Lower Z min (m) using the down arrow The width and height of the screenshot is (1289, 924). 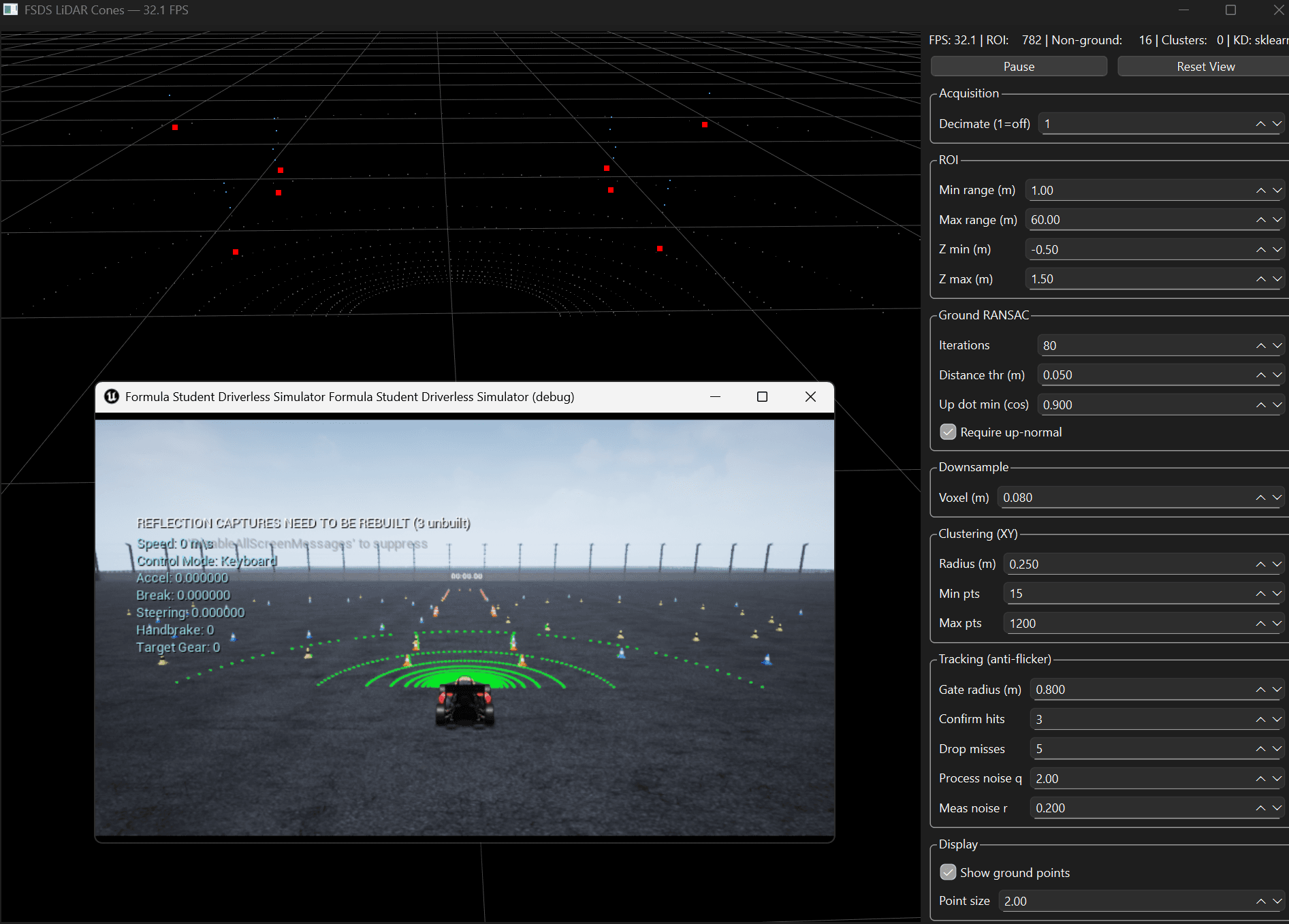pos(1277,250)
